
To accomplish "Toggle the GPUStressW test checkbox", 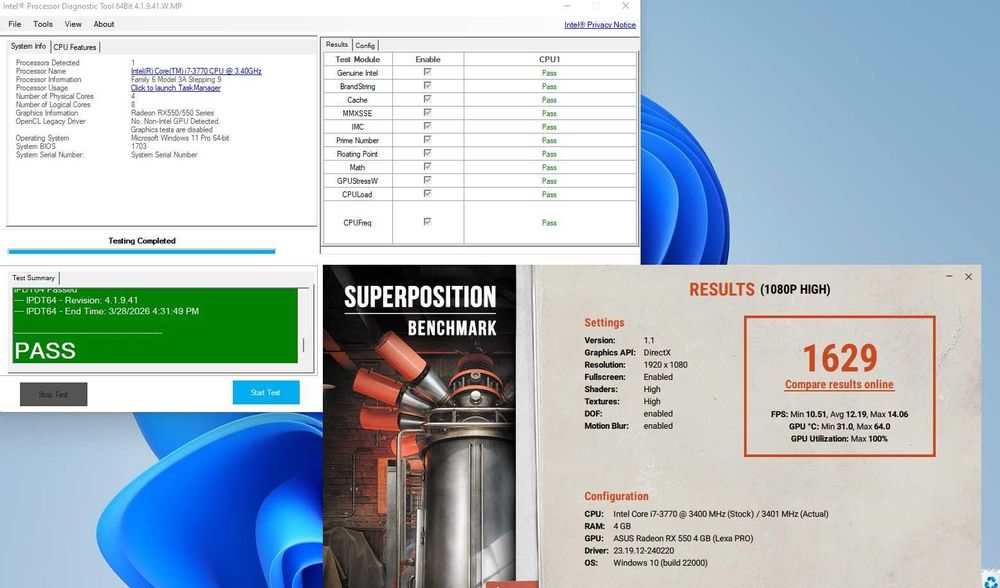I will click(x=427, y=180).
